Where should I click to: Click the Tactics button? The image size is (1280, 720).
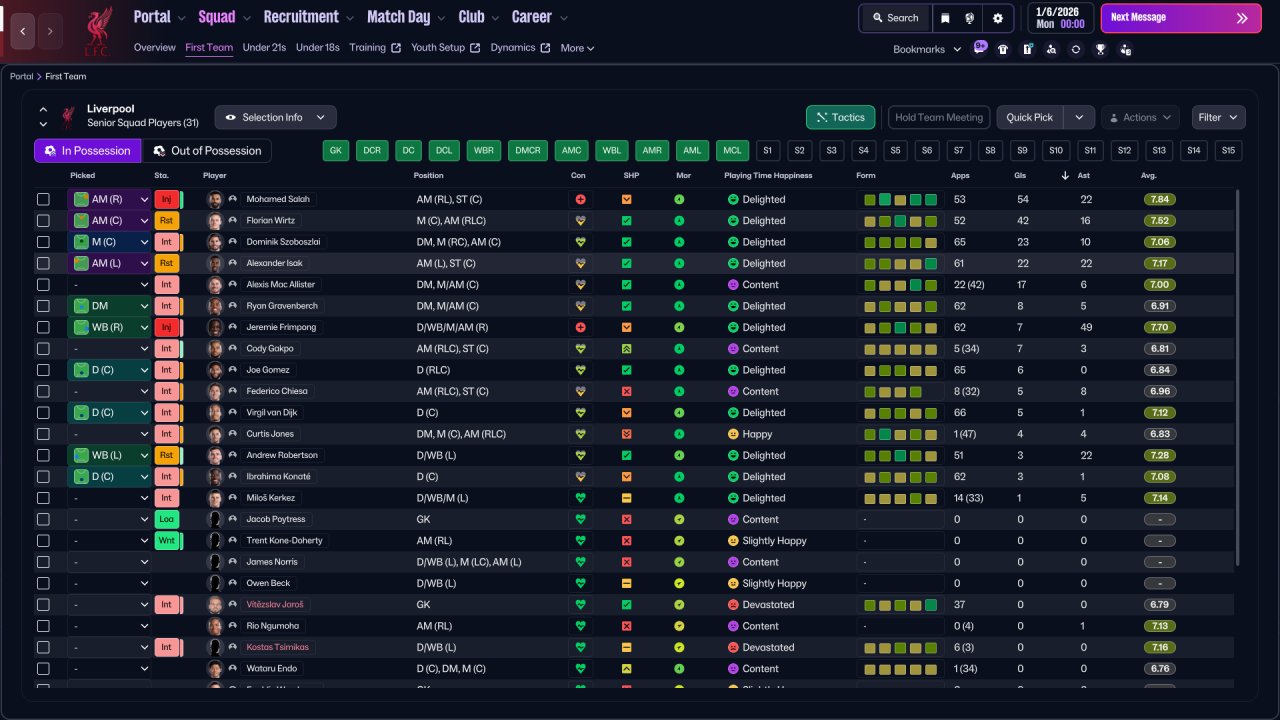(840, 117)
